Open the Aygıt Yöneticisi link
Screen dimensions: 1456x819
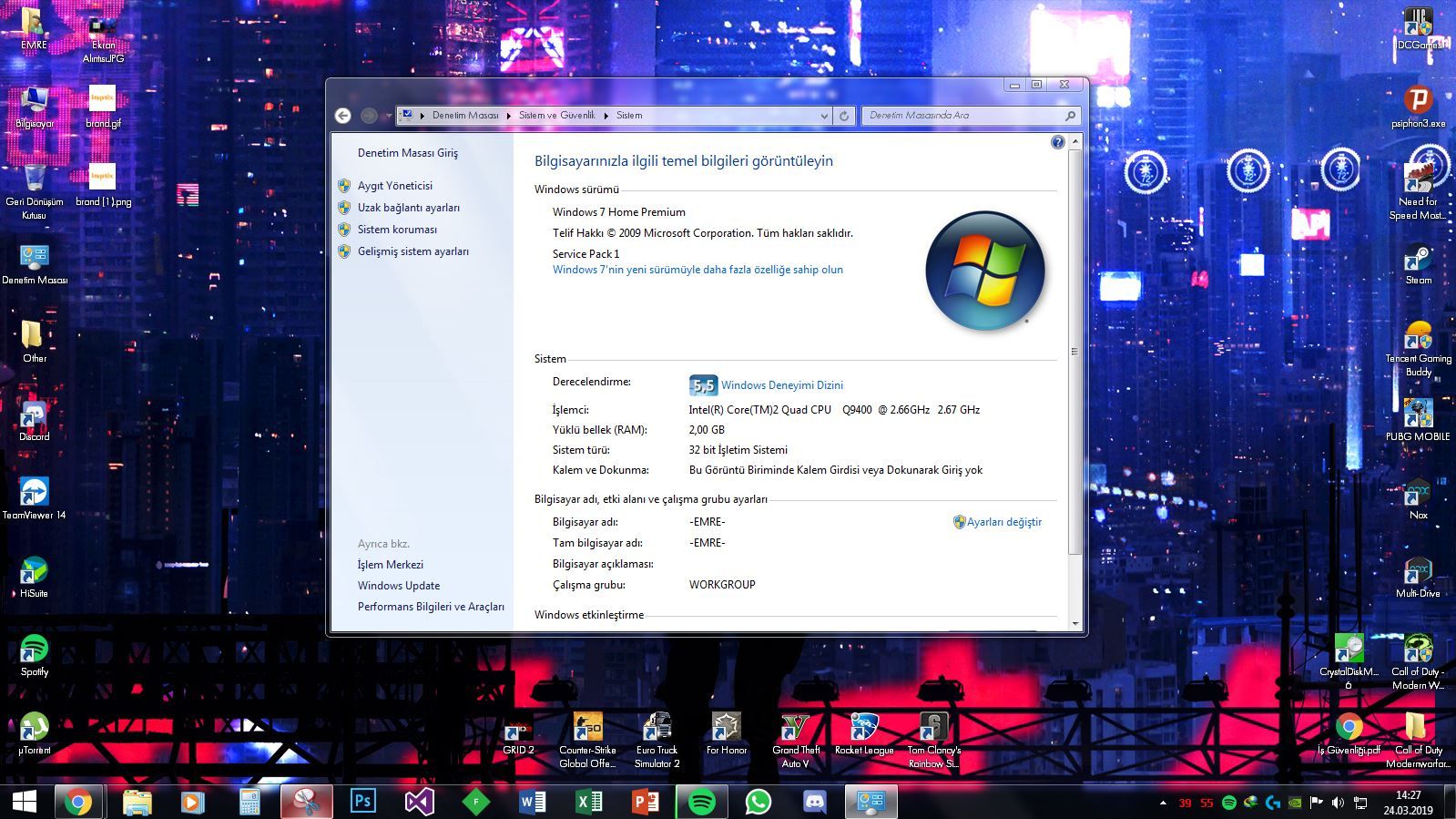pyautogui.click(x=394, y=186)
